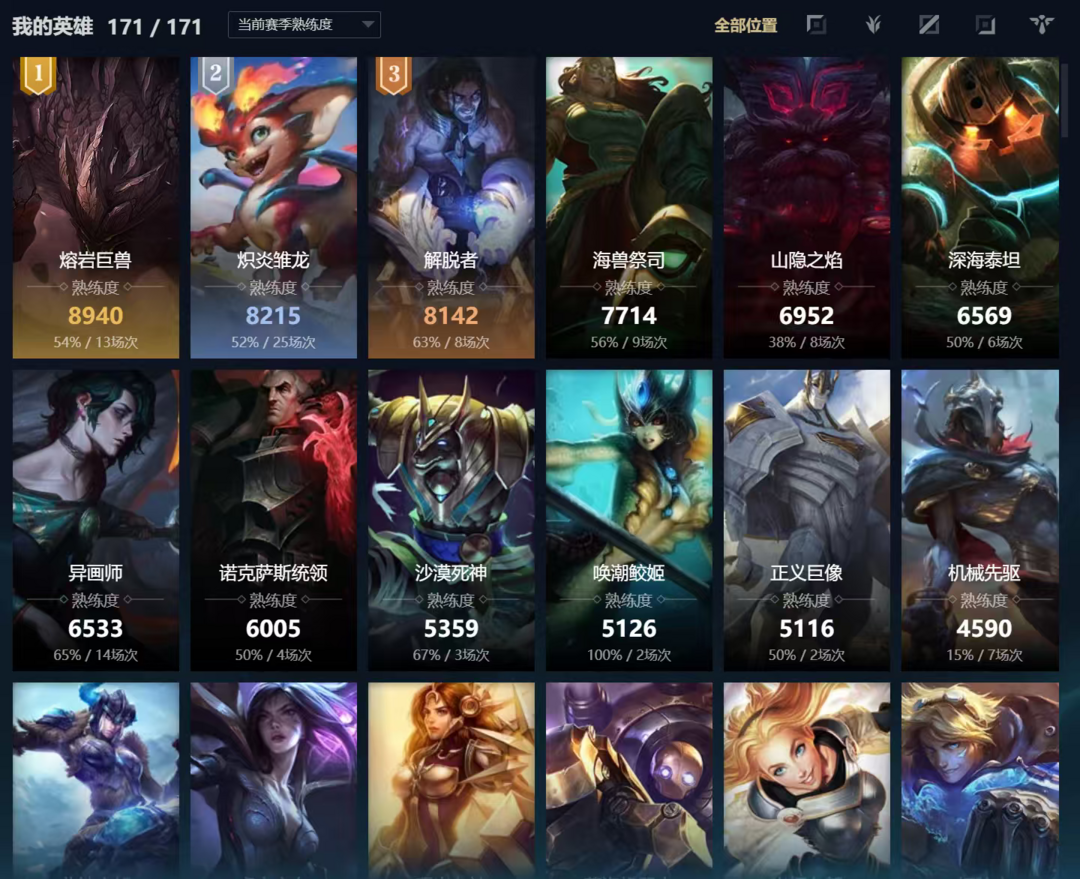Select the 海兽祭司 champion card
This screenshot has height=879, width=1080.
coord(629,207)
